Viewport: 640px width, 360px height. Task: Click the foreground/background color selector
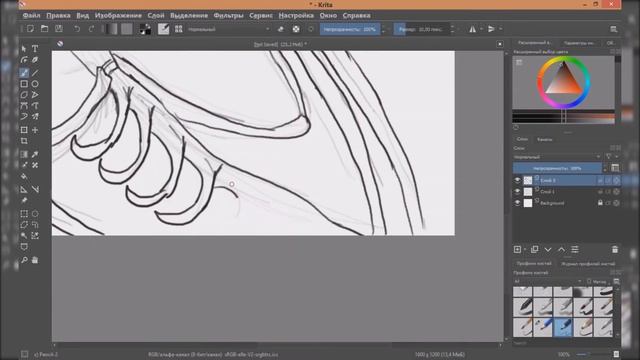(145, 29)
